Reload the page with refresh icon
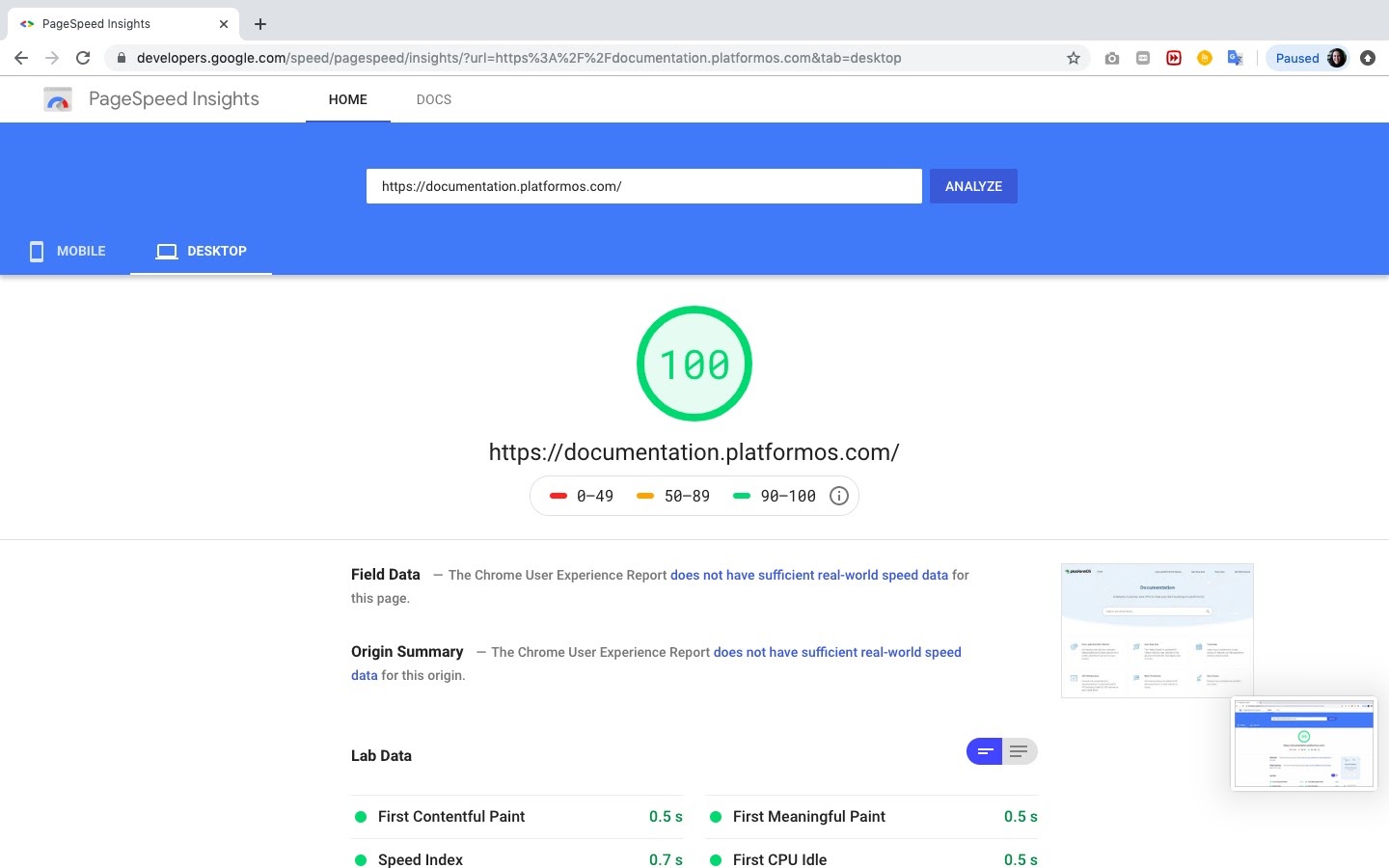 83,58
